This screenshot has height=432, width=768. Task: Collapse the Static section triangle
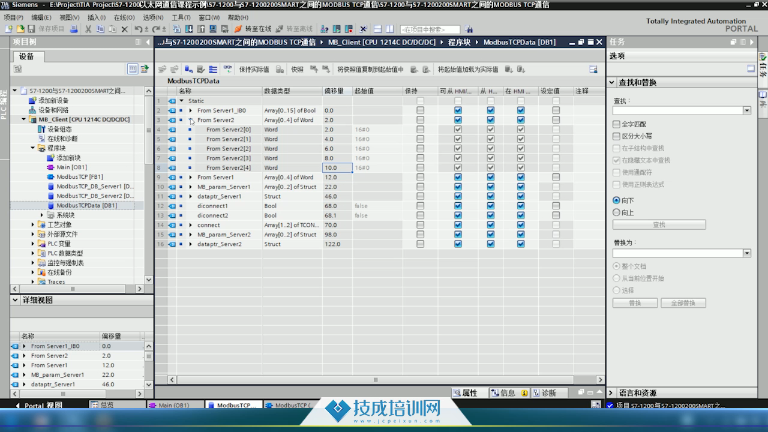pyautogui.click(x=182, y=101)
